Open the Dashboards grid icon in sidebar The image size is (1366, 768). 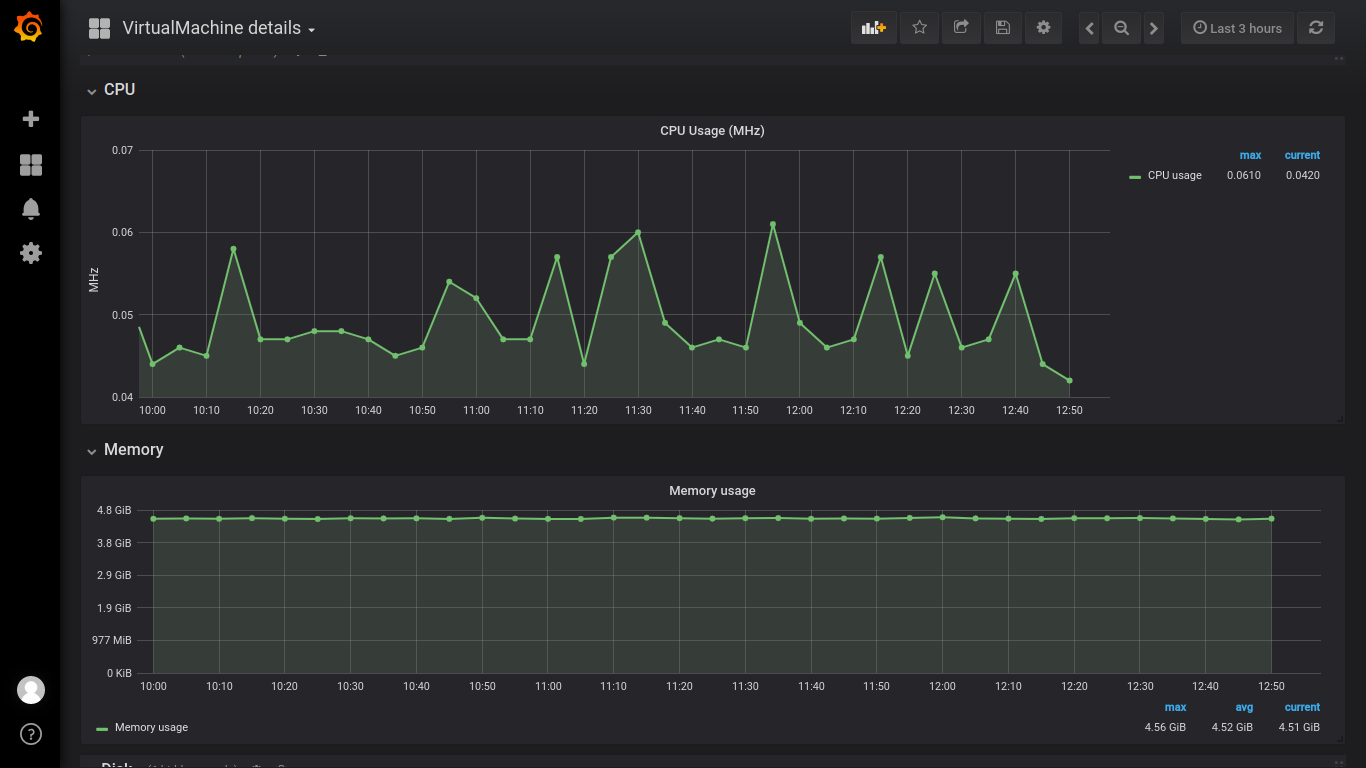point(31,165)
